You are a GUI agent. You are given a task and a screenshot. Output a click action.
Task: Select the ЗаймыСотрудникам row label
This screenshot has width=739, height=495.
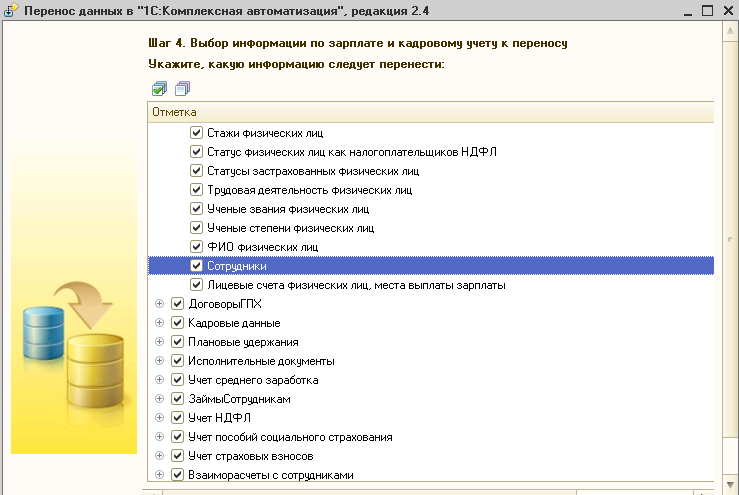pyautogui.click(x=239, y=399)
